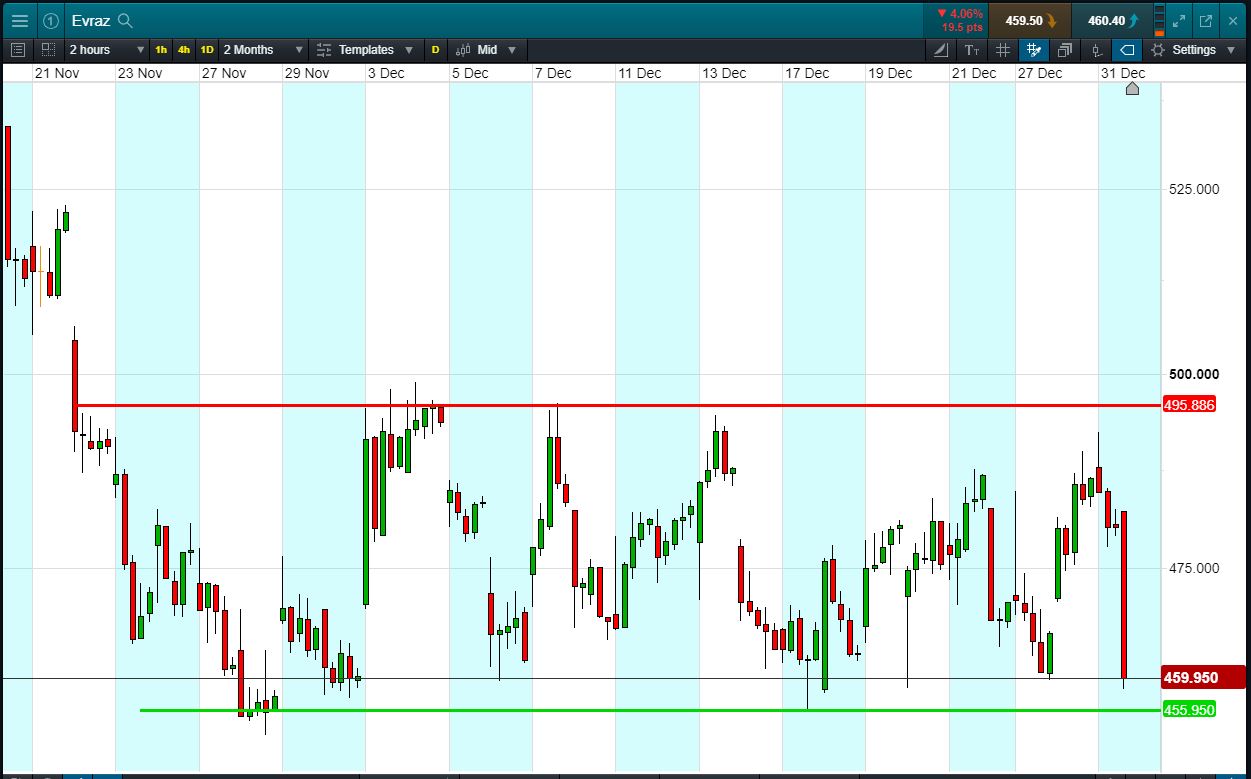Viewport: 1251px width, 779px height.
Task: Search for a product next to Evraz
Action: click(x=125, y=20)
